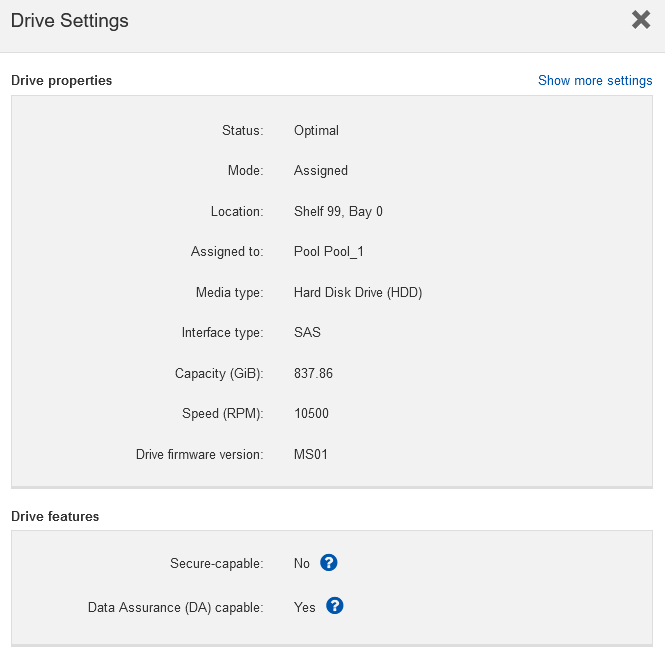Close the Drive Settings dialog
The height and width of the screenshot is (668, 665).
[641, 20]
